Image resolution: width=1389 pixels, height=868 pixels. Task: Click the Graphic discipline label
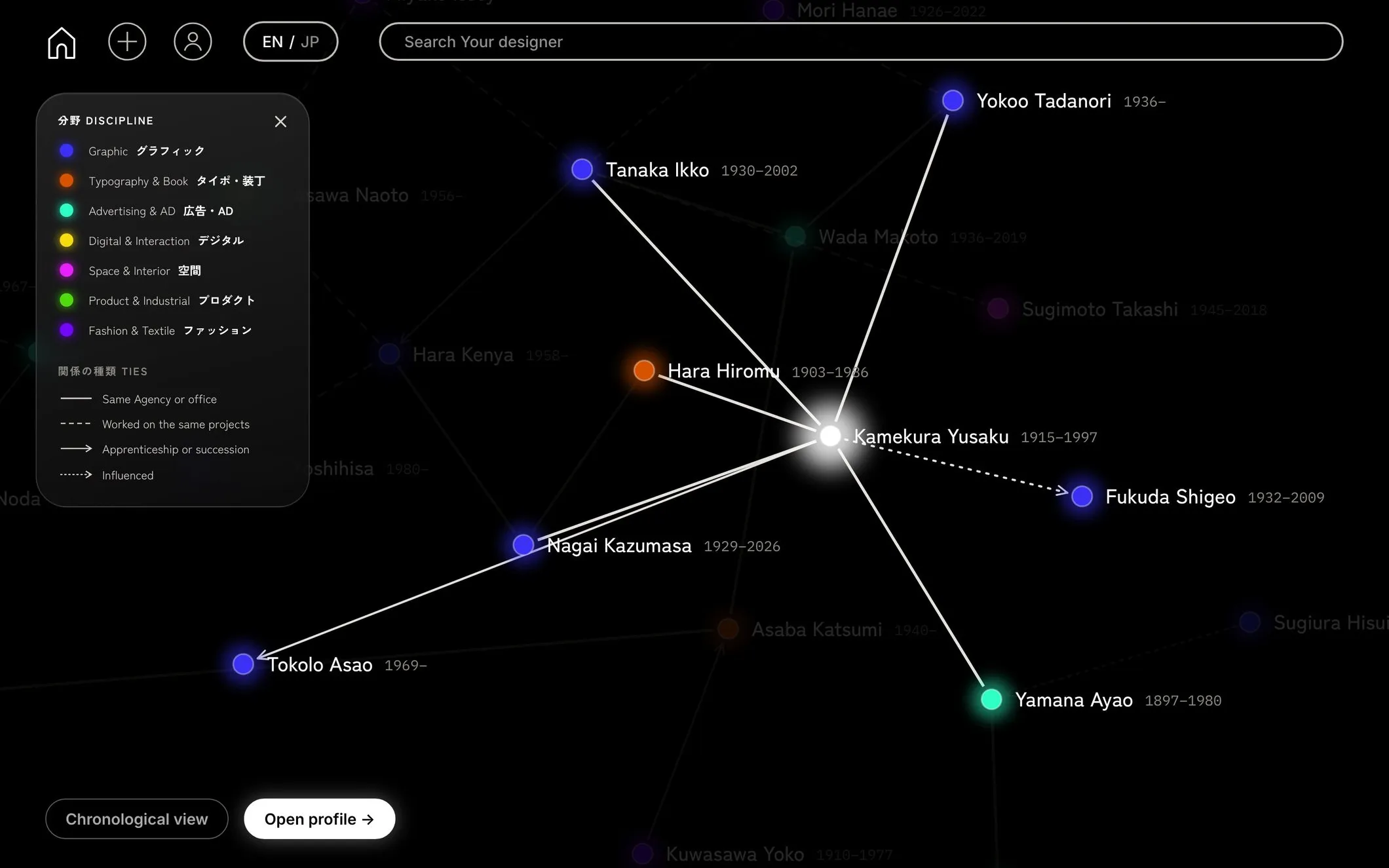147,151
